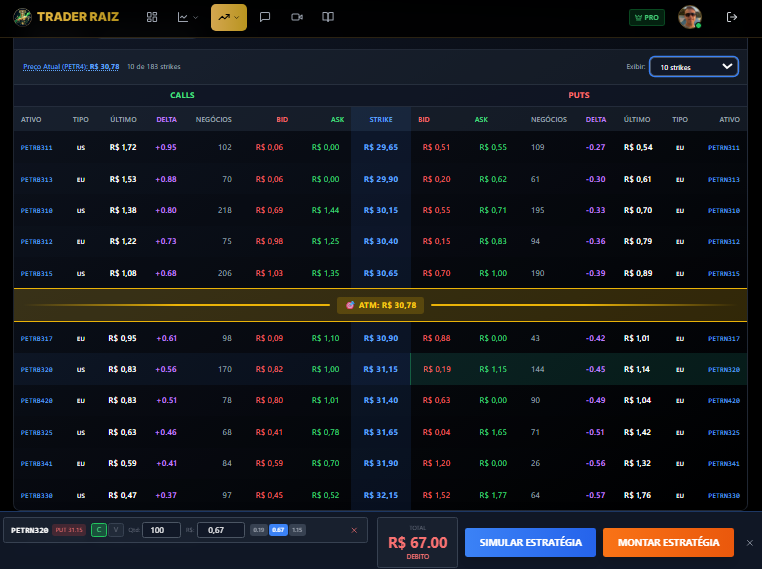Open the book library icon
The height and width of the screenshot is (569, 762).
[x=328, y=17]
